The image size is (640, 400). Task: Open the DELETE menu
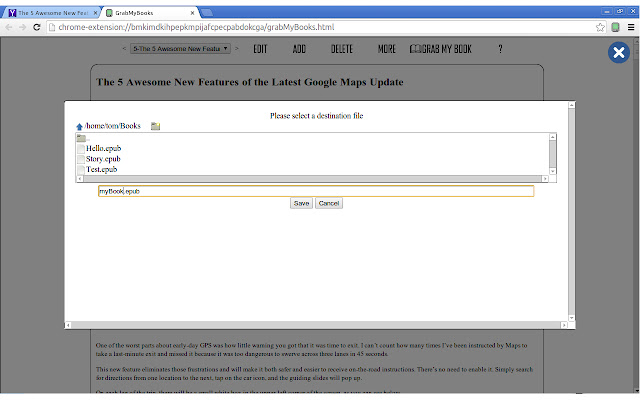[x=342, y=49]
